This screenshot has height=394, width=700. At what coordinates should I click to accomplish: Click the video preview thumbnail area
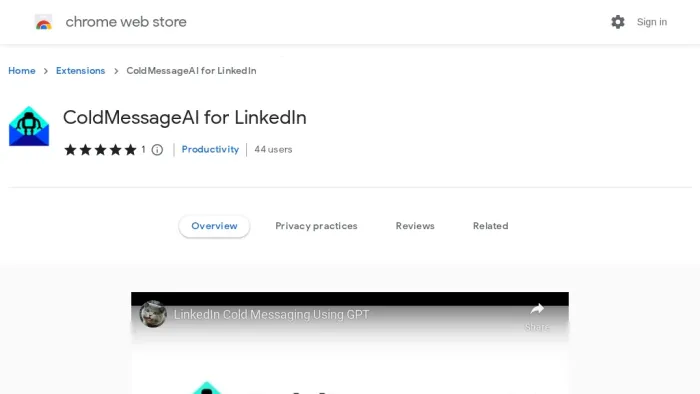coord(350,343)
